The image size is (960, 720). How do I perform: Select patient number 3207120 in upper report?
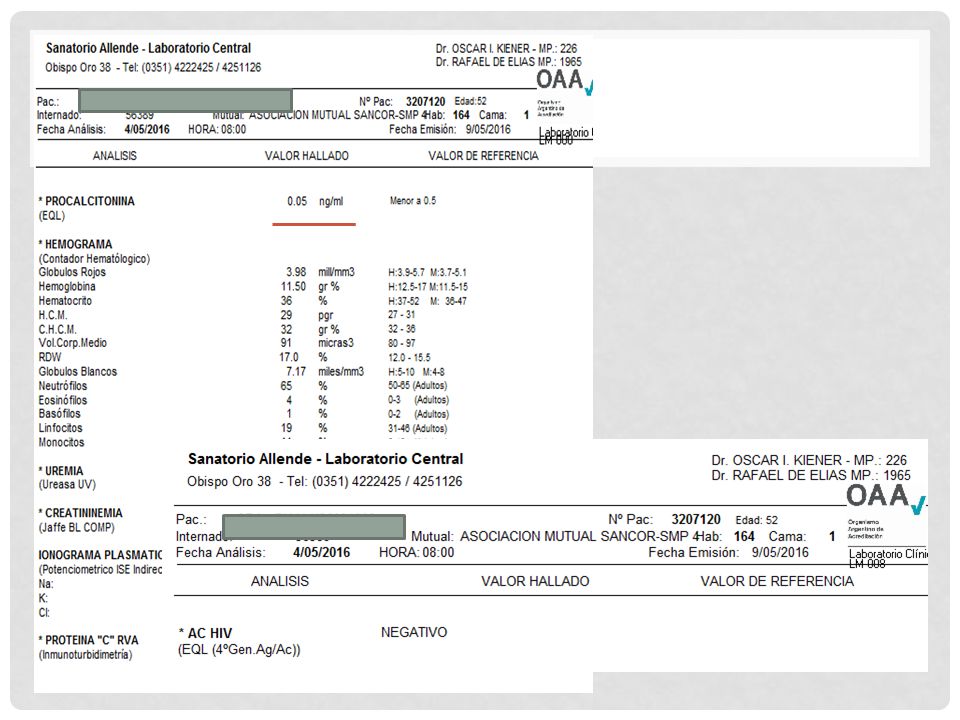pos(426,102)
